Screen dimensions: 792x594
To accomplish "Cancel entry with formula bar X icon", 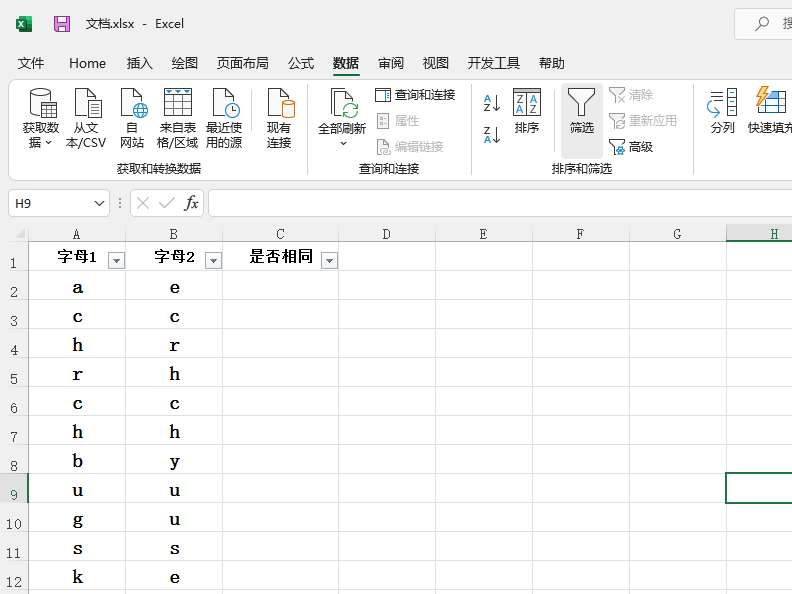I will tap(143, 203).
